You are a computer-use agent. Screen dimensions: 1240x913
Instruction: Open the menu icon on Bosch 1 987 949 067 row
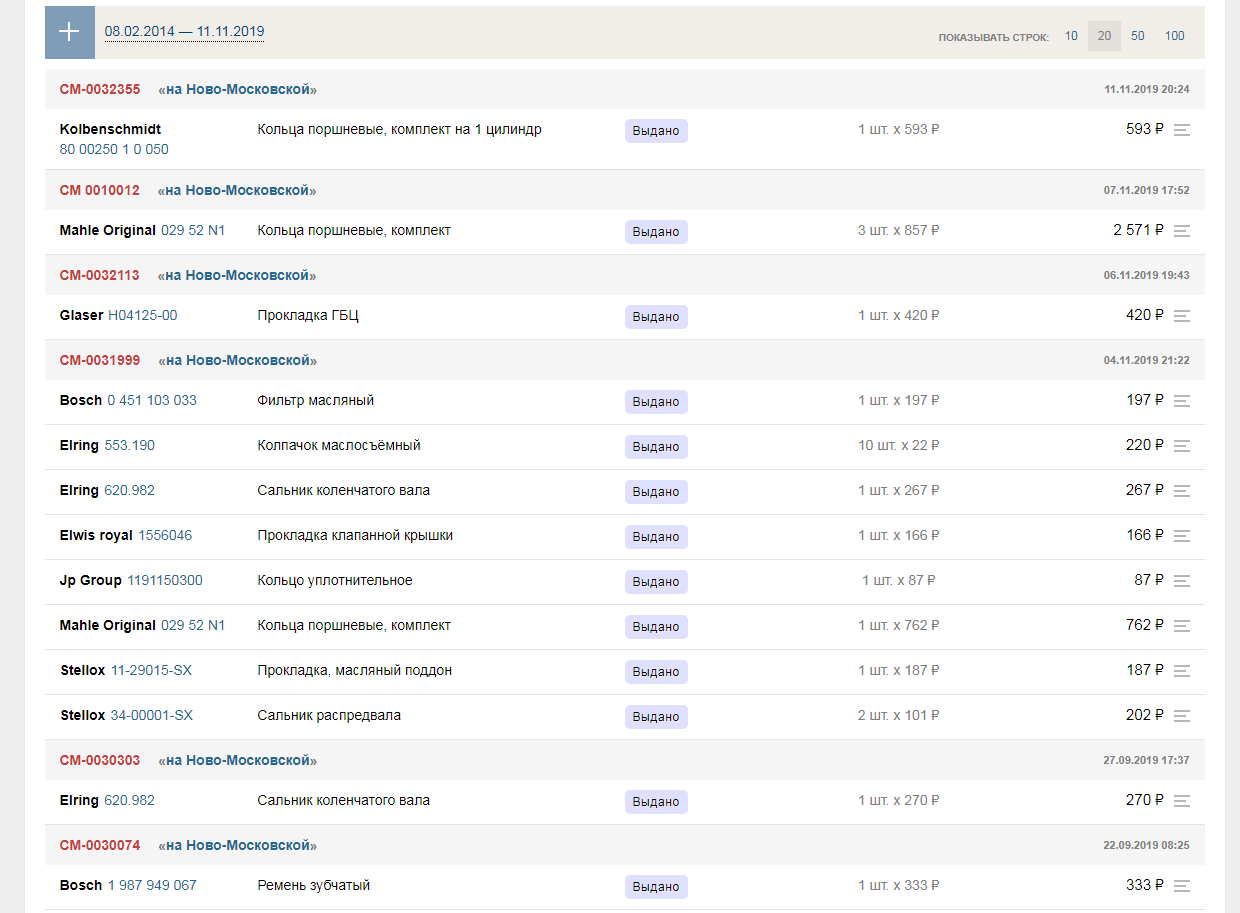coord(1182,886)
